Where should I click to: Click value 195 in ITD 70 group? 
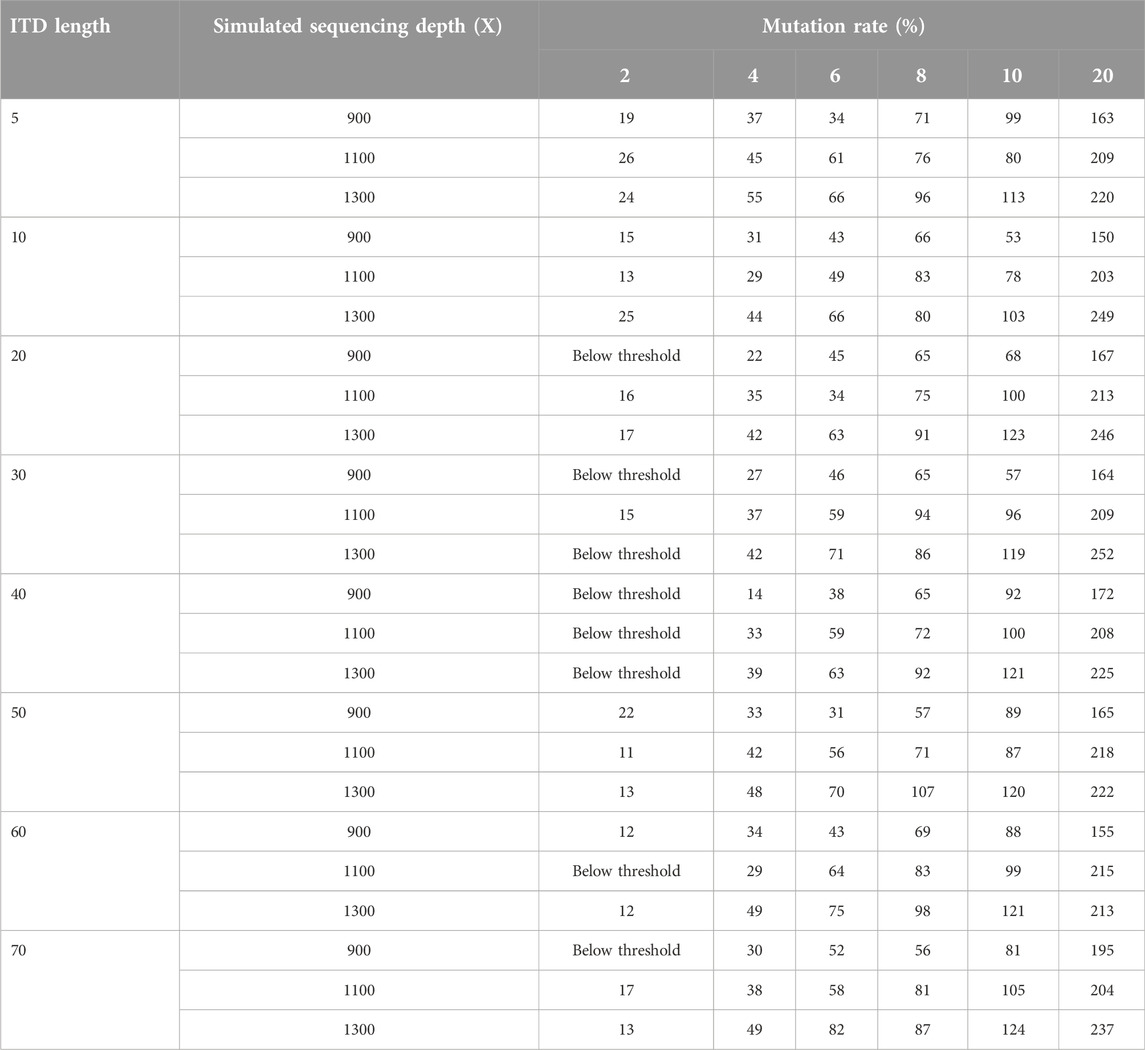(1102, 950)
